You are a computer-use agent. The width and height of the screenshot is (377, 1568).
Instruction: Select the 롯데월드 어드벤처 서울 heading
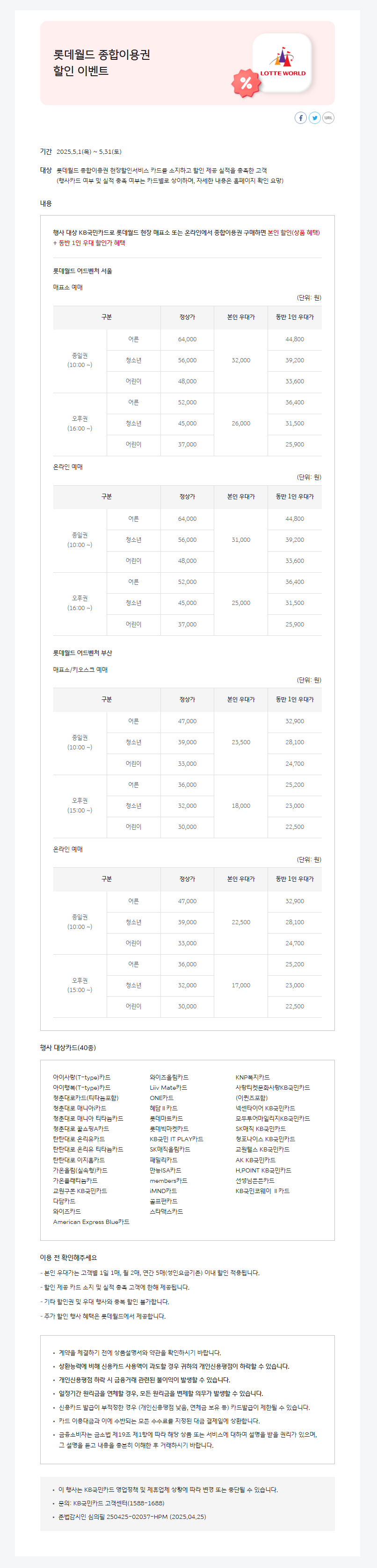click(x=82, y=271)
